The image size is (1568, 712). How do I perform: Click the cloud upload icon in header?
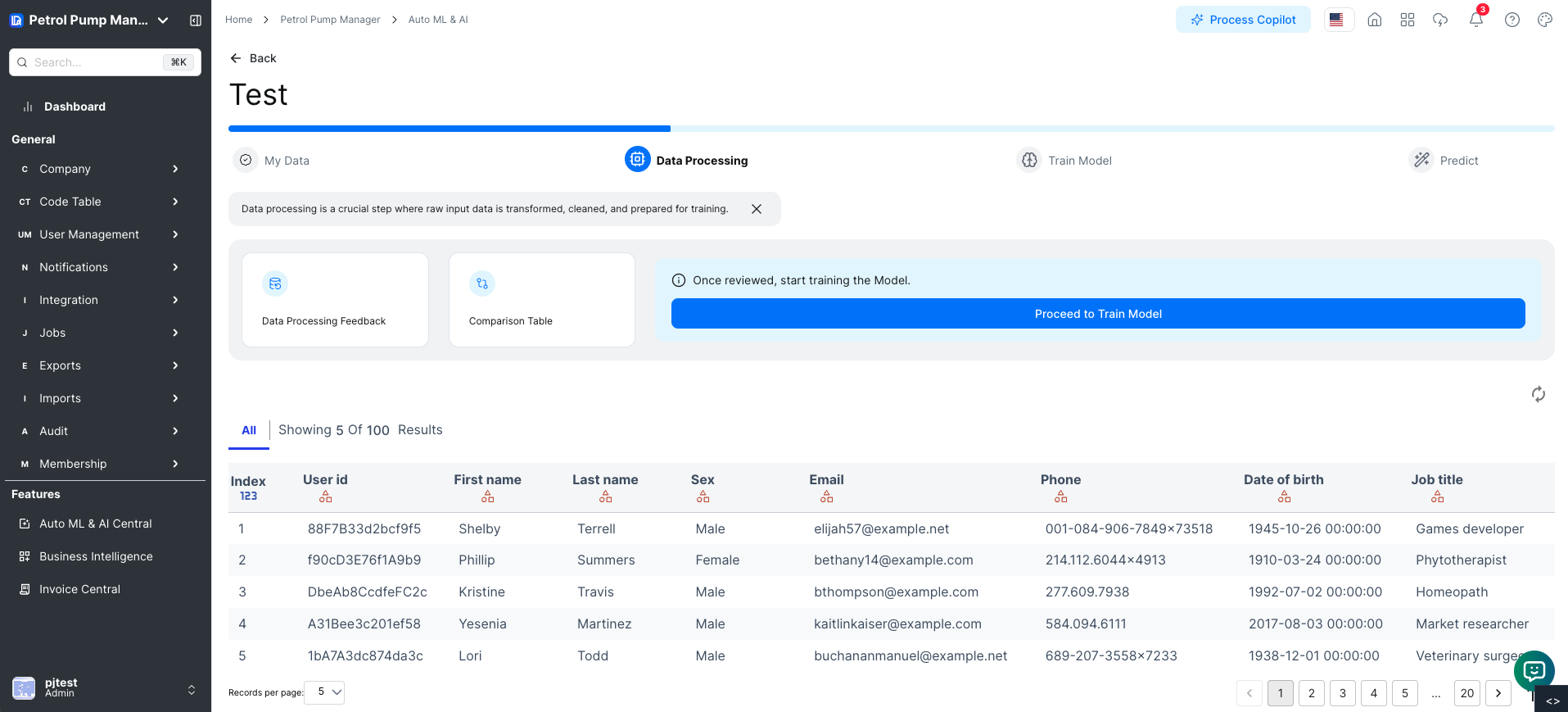click(x=1439, y=20)
